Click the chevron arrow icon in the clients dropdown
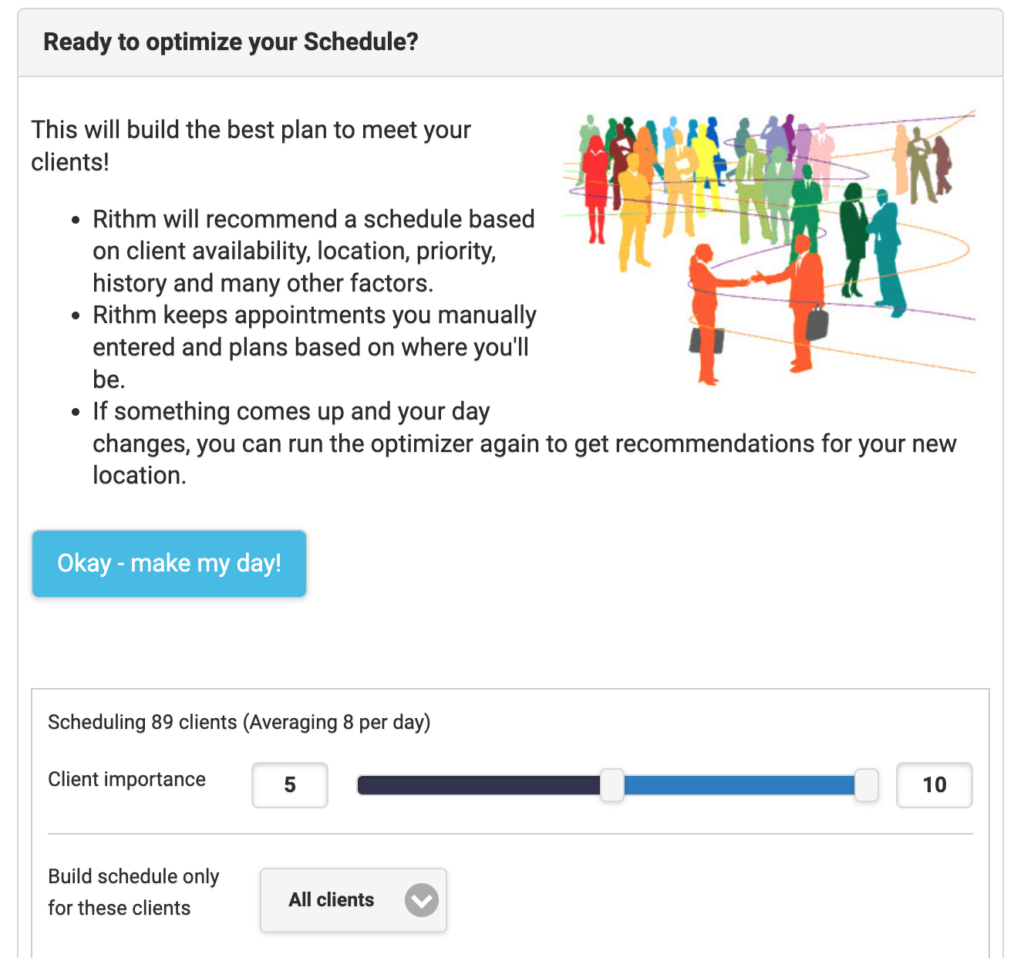This screenshot has width=1024, height=958. [x=421, y=900]
